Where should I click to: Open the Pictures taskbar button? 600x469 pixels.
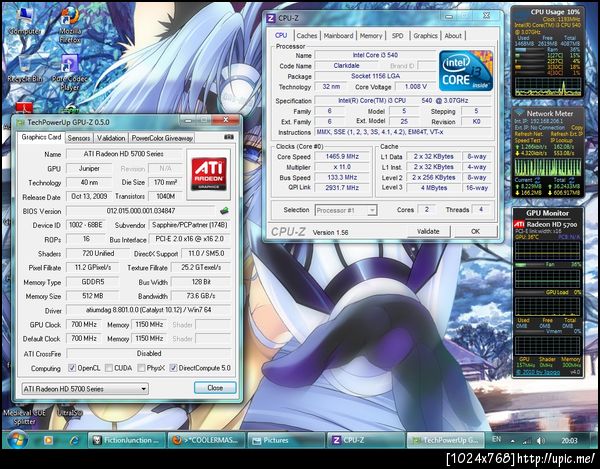pyautogui.click(x=286, y=440)
